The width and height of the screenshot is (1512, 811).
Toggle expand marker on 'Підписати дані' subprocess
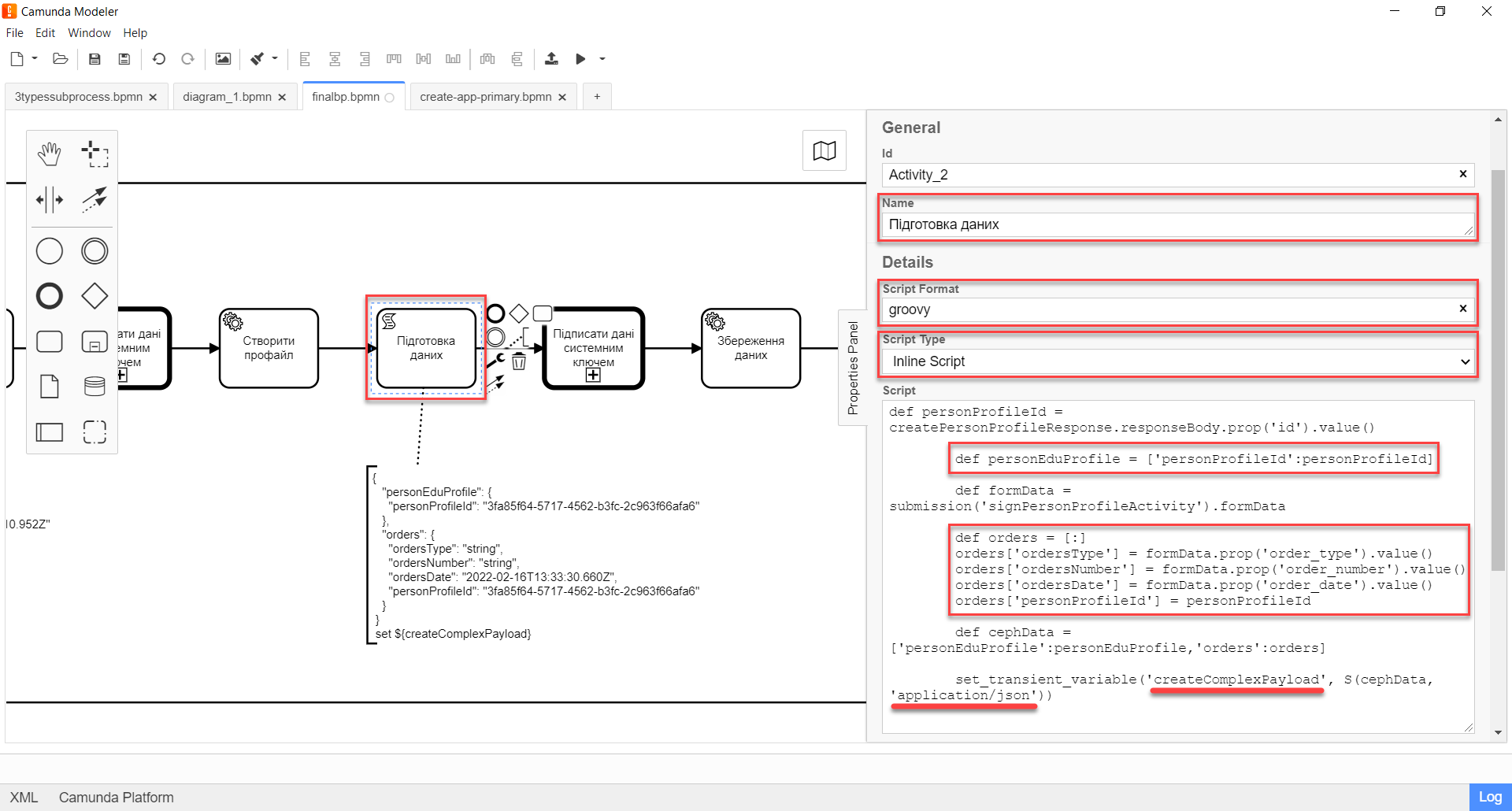(x=593, y=376)
